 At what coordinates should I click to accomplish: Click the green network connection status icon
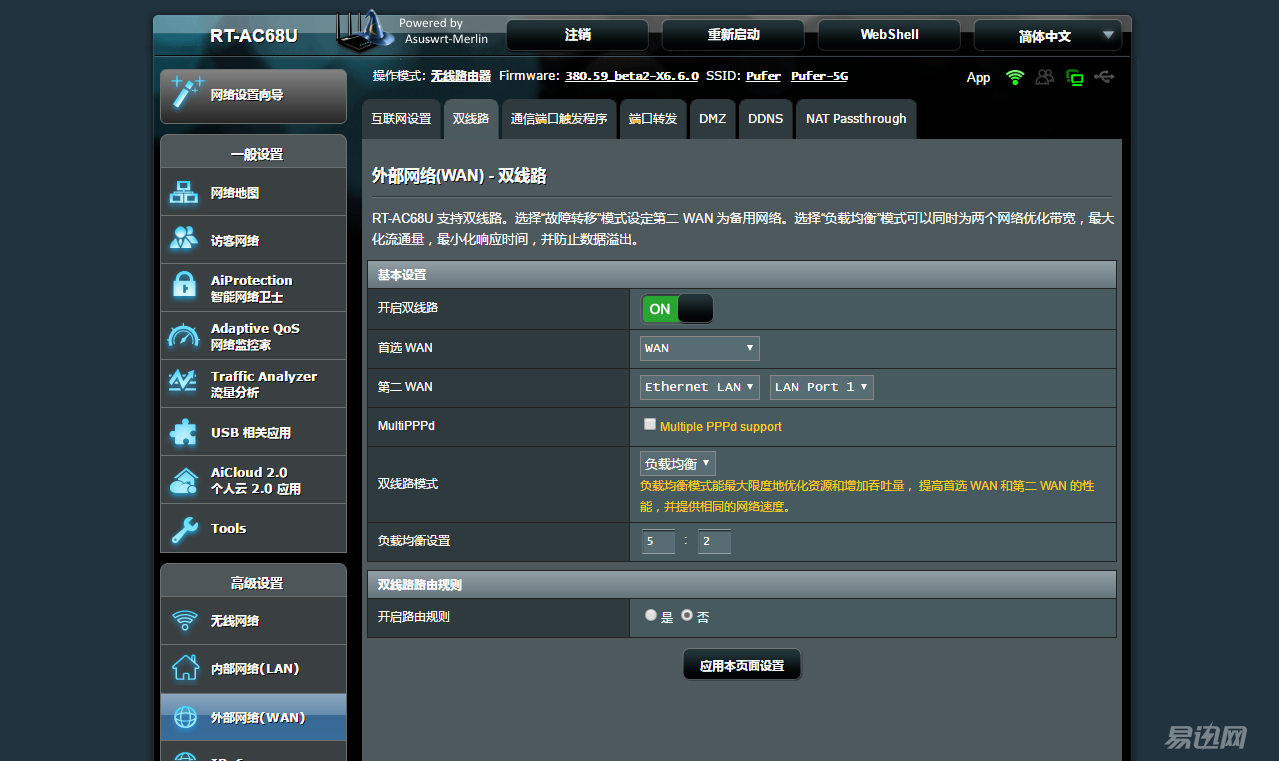1075,77
